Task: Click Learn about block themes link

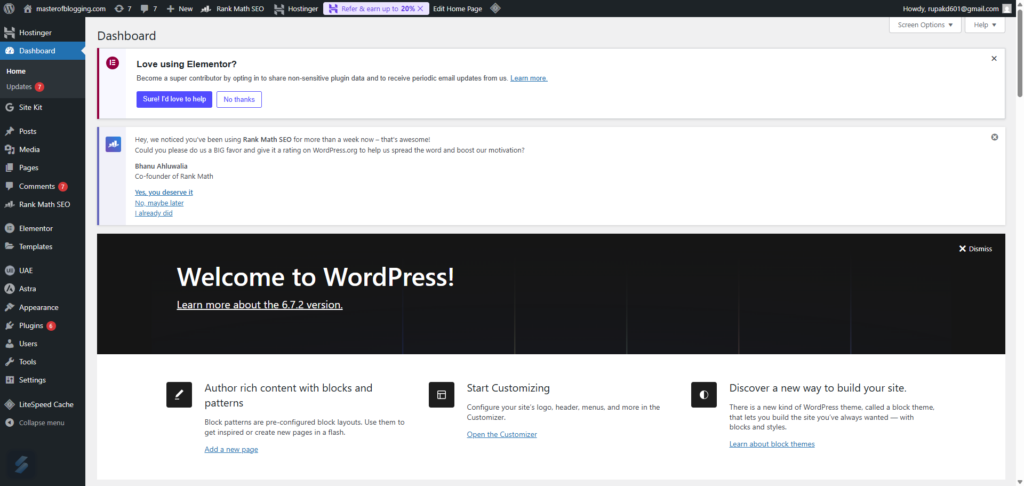Action: (772, 444)
